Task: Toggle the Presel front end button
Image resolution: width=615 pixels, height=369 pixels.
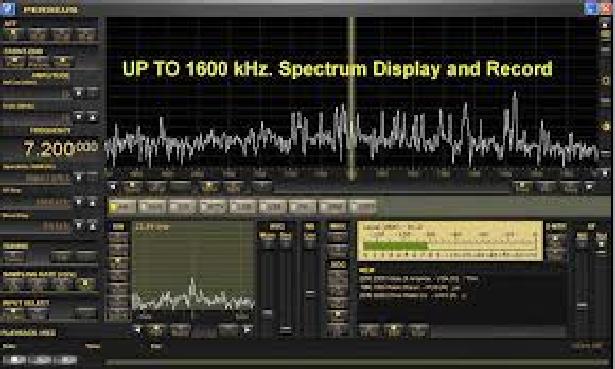Action: click(x=15, y=62)
